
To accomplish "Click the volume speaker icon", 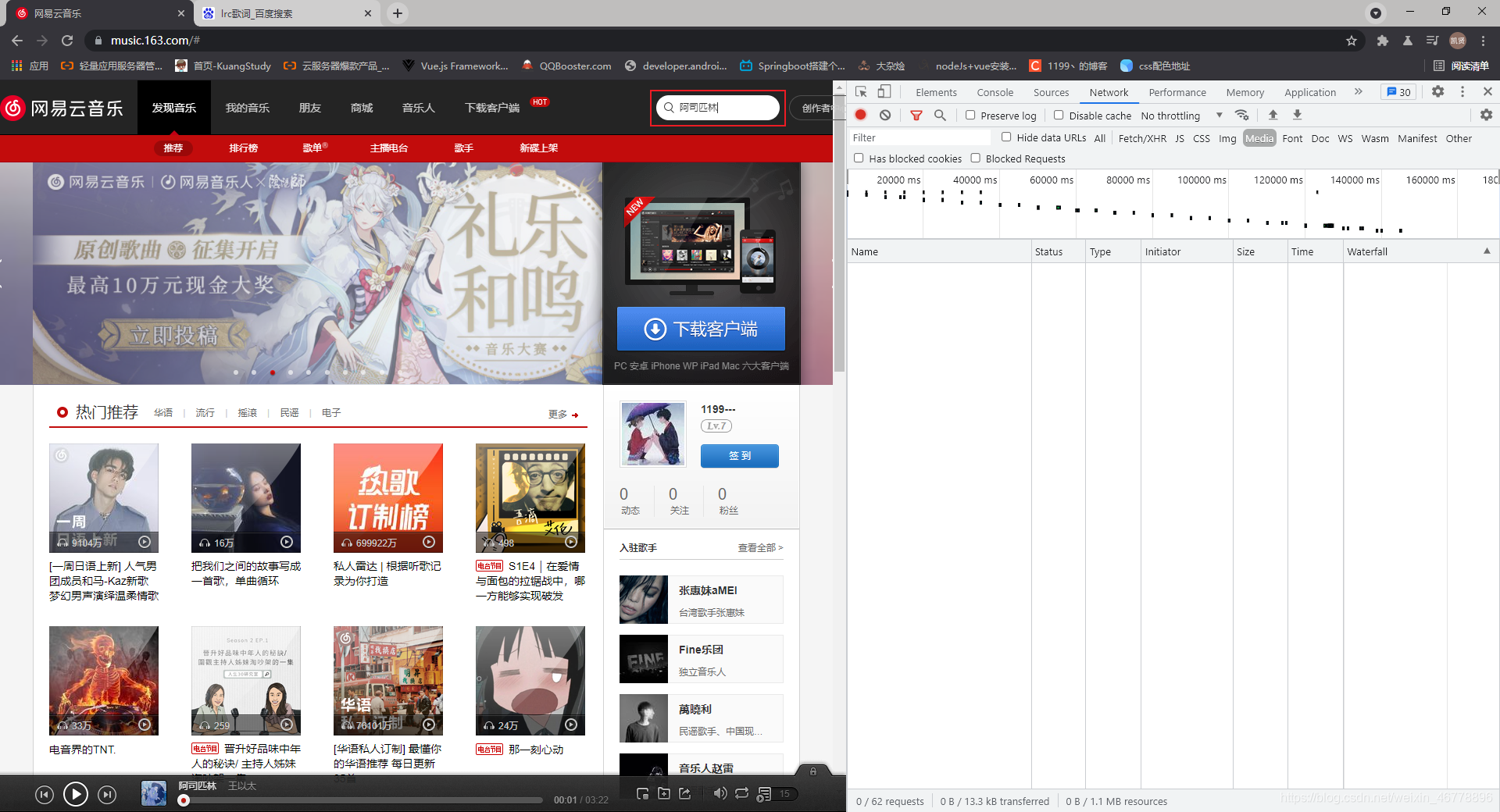I will point(720,793).
